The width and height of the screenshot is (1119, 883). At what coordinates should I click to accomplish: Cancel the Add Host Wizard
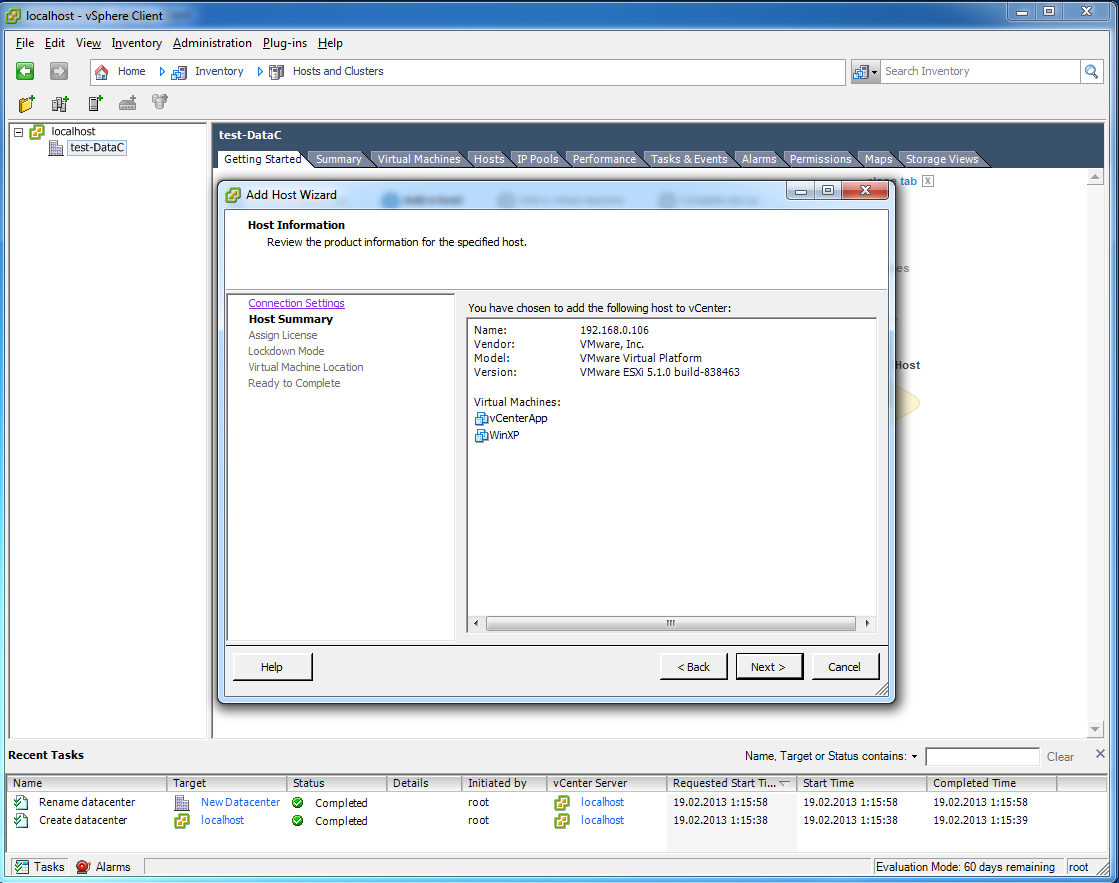coord(844,667)
